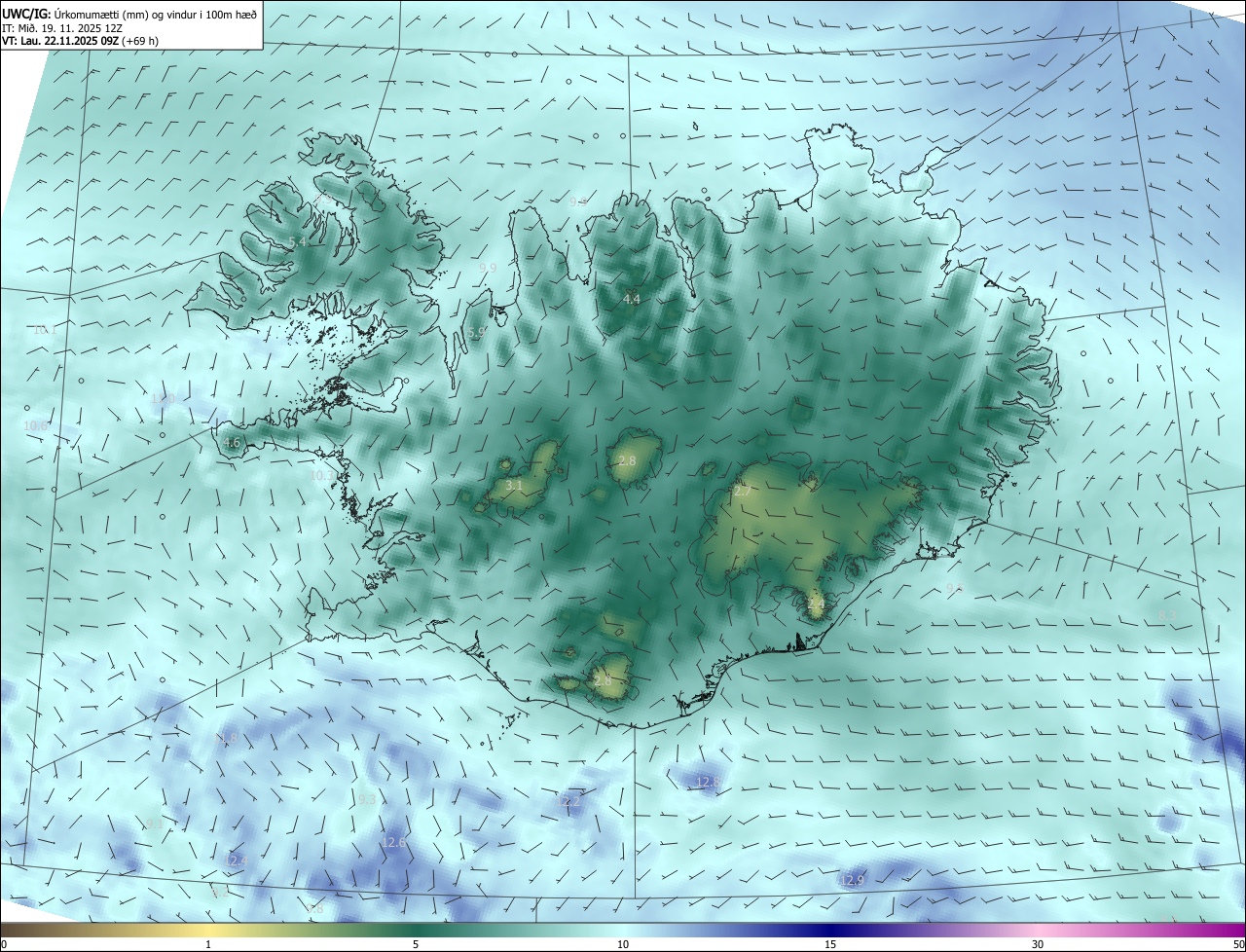The image size is (1246, 952).
Task: Click the 12.4 value label on the map
Action: [x=237, y=860]
